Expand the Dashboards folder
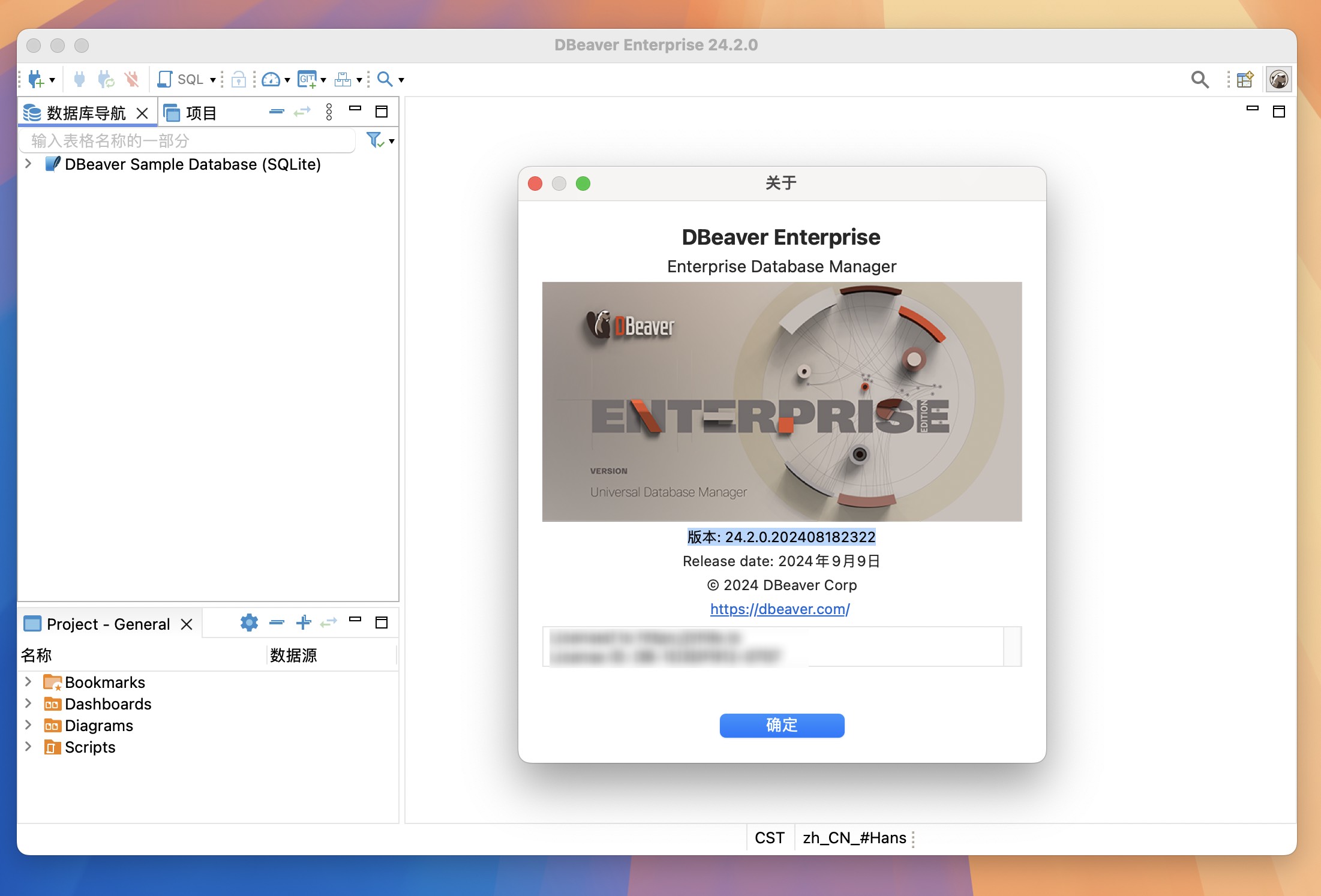The height and width of the screenshot is (896, 1321). coord(28,703)
